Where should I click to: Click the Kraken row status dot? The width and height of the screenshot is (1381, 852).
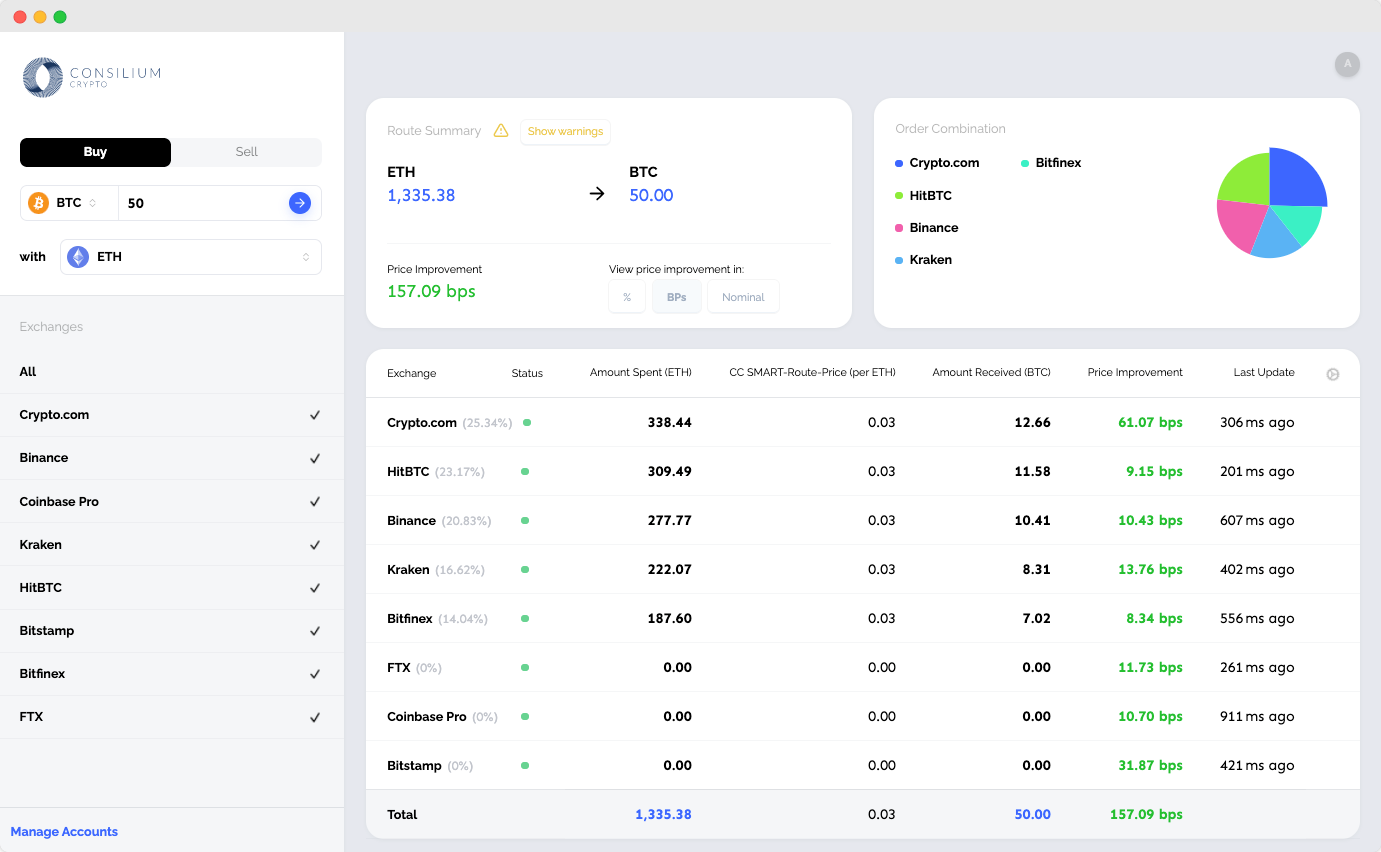525,570
